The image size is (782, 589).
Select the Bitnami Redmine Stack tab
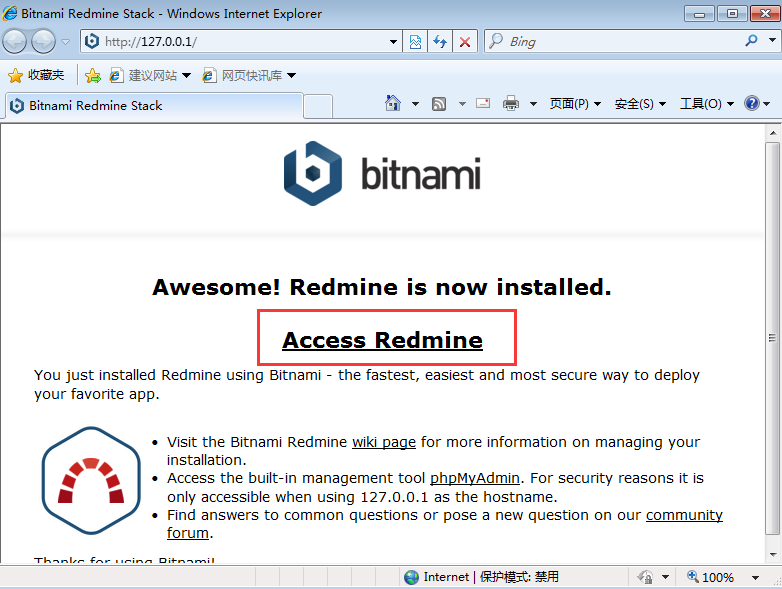154,106
